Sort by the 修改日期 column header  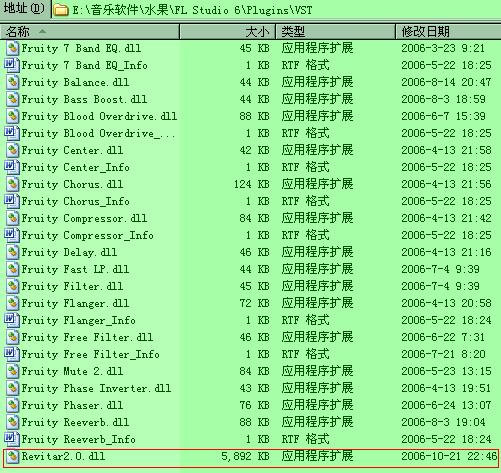click(448, 32)
